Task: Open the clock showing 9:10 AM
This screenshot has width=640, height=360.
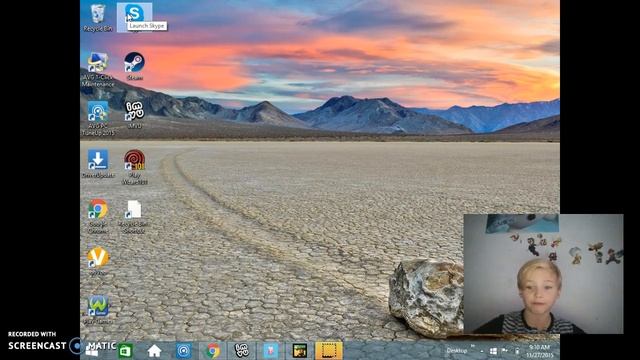Action: click(x=539, y=351)
